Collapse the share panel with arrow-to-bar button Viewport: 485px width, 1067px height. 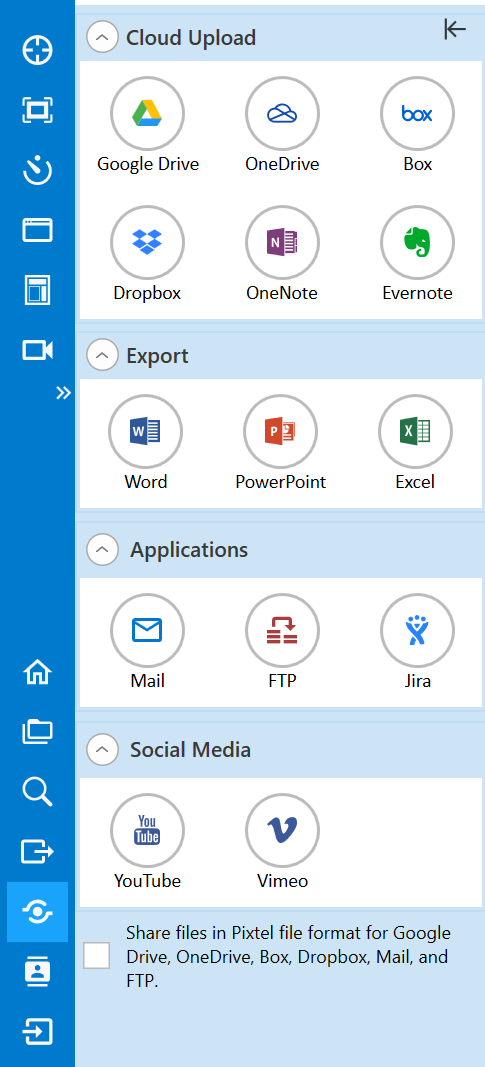[x=455, y=29]
